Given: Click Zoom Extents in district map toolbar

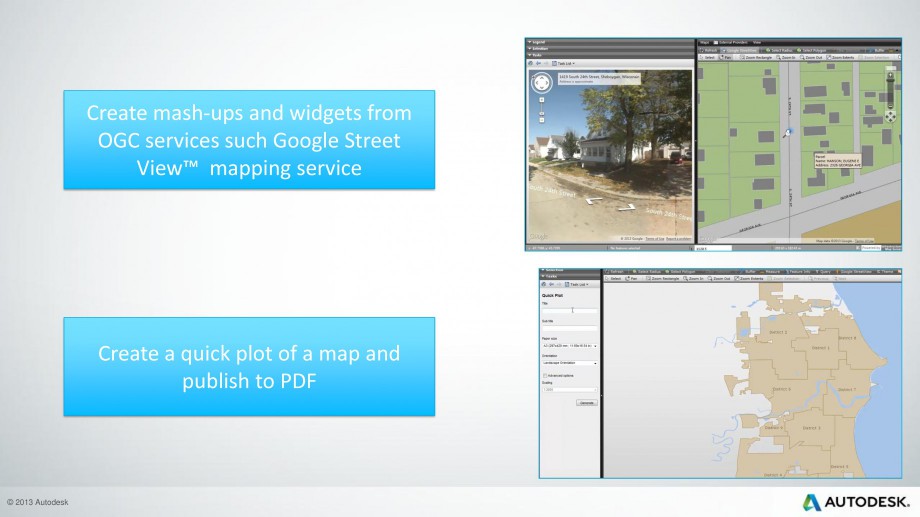Looking at the screenshot, I should 749,279.
